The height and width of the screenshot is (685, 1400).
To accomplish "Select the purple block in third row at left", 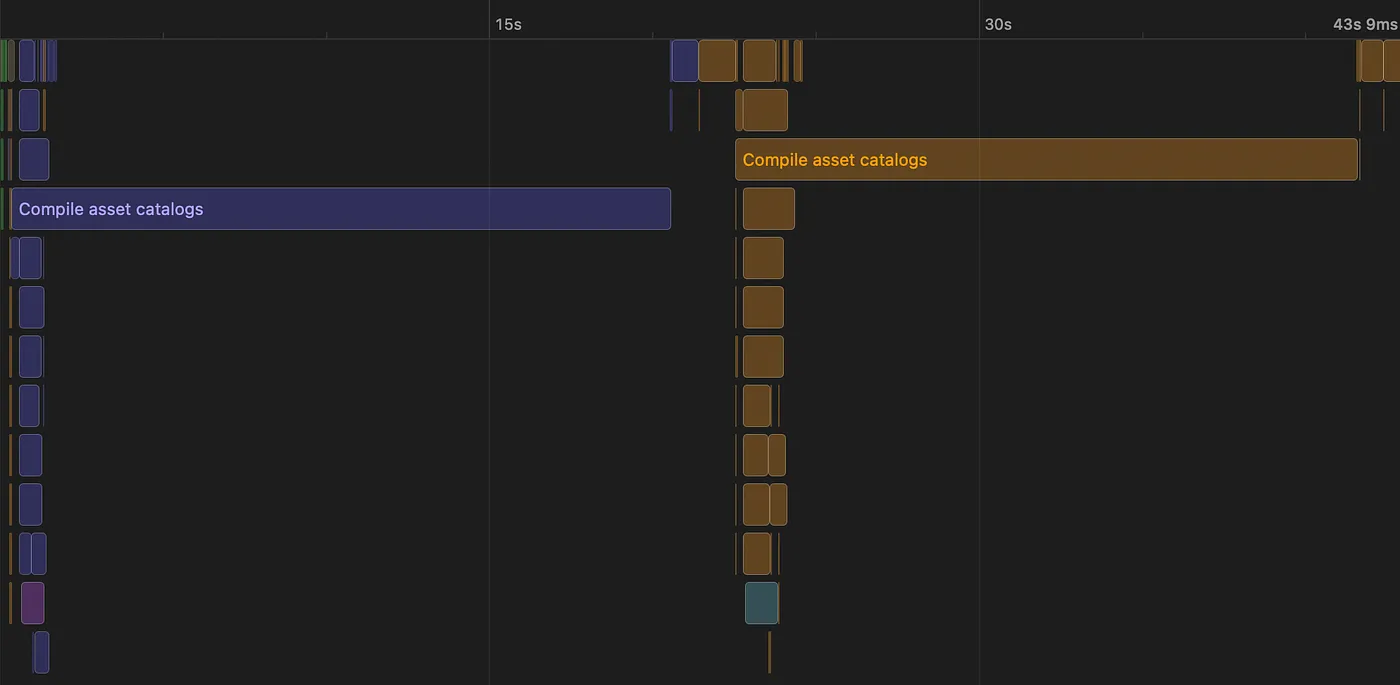I will tap(34, 160).
